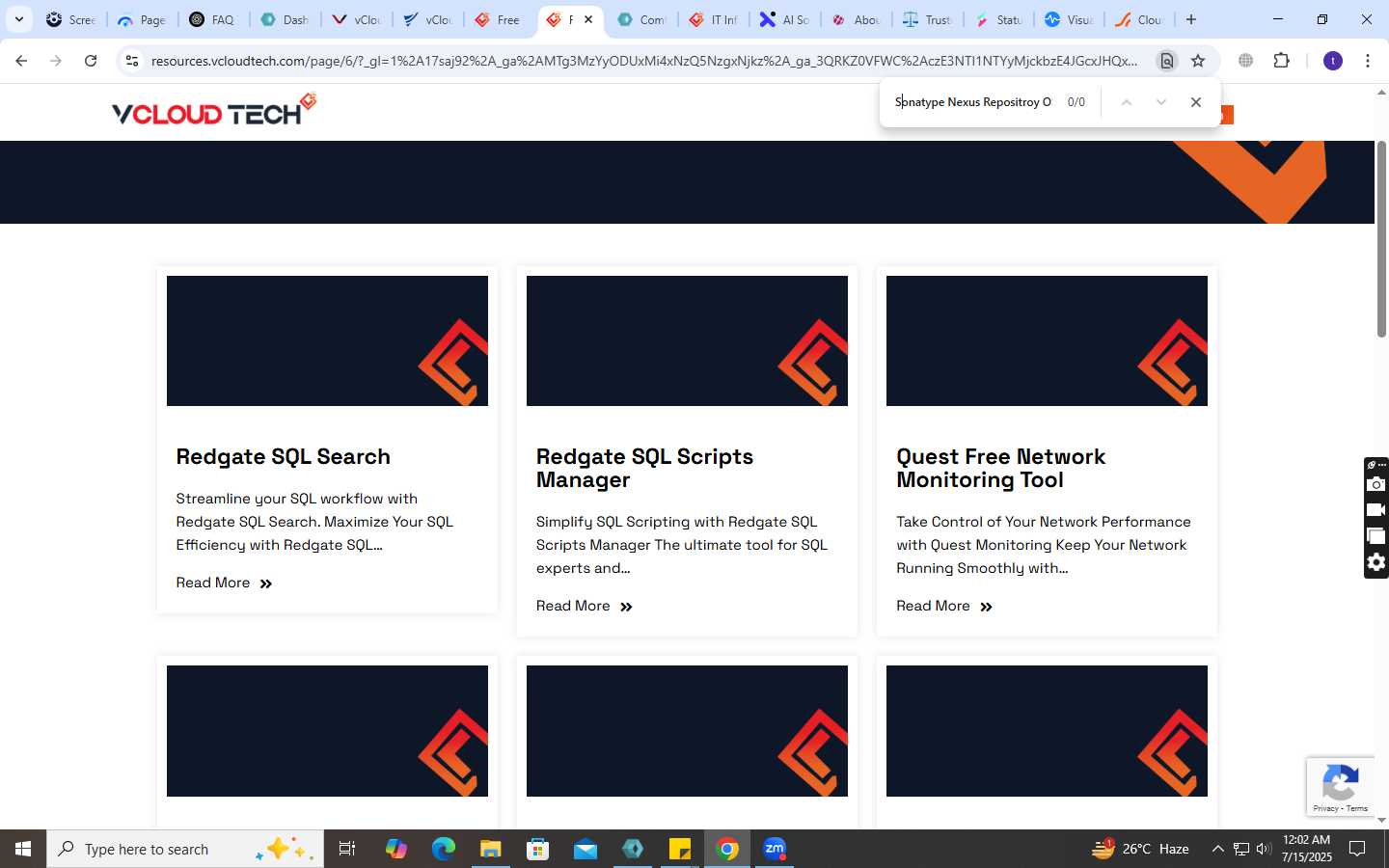1389x868 pixels.
Task: Click Redgate SQL Scripts Manager thumbnail
Action: (x=687, y=340)
